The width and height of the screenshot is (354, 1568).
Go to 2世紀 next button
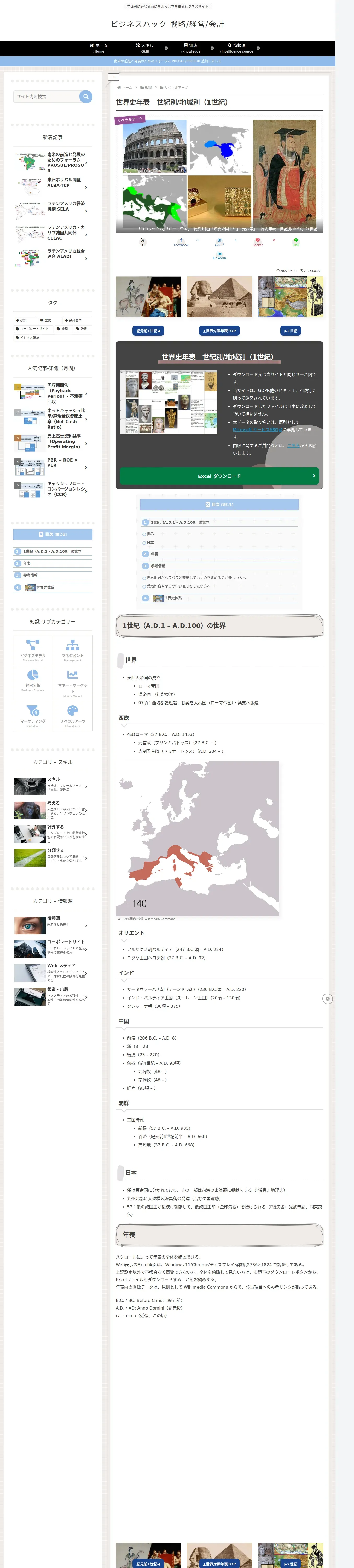[x=290, y=331]
